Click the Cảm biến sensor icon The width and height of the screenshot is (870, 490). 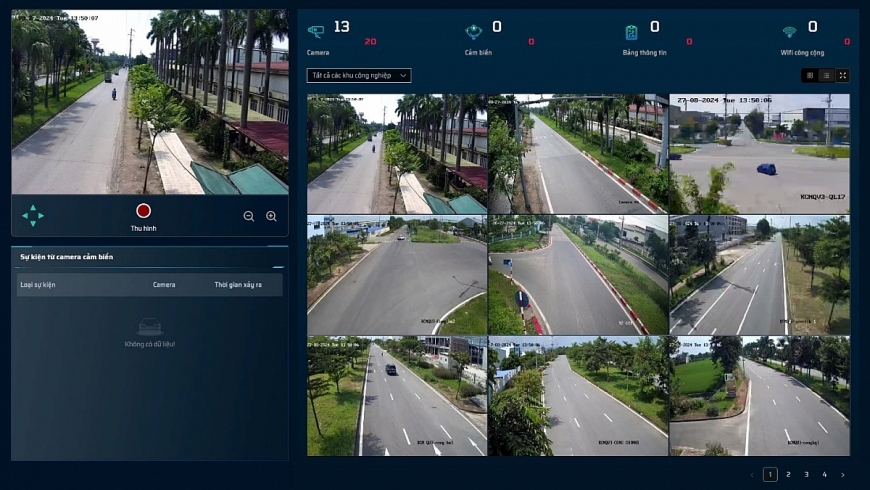click(474, 32)
